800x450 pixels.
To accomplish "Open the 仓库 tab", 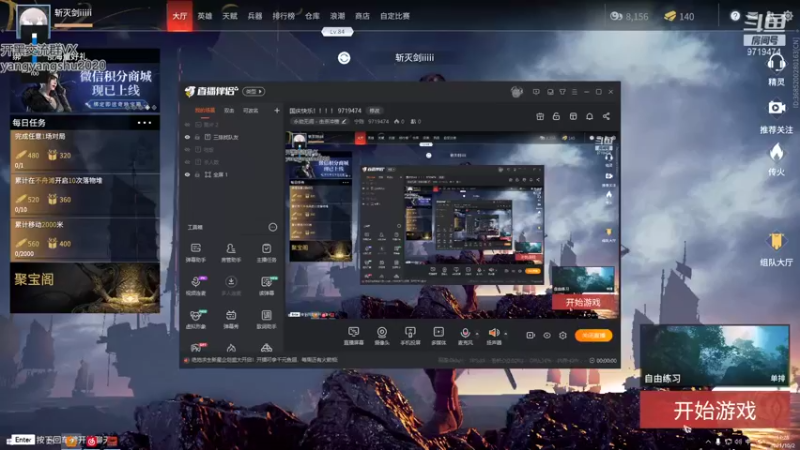I will click(x=312, y=16).
